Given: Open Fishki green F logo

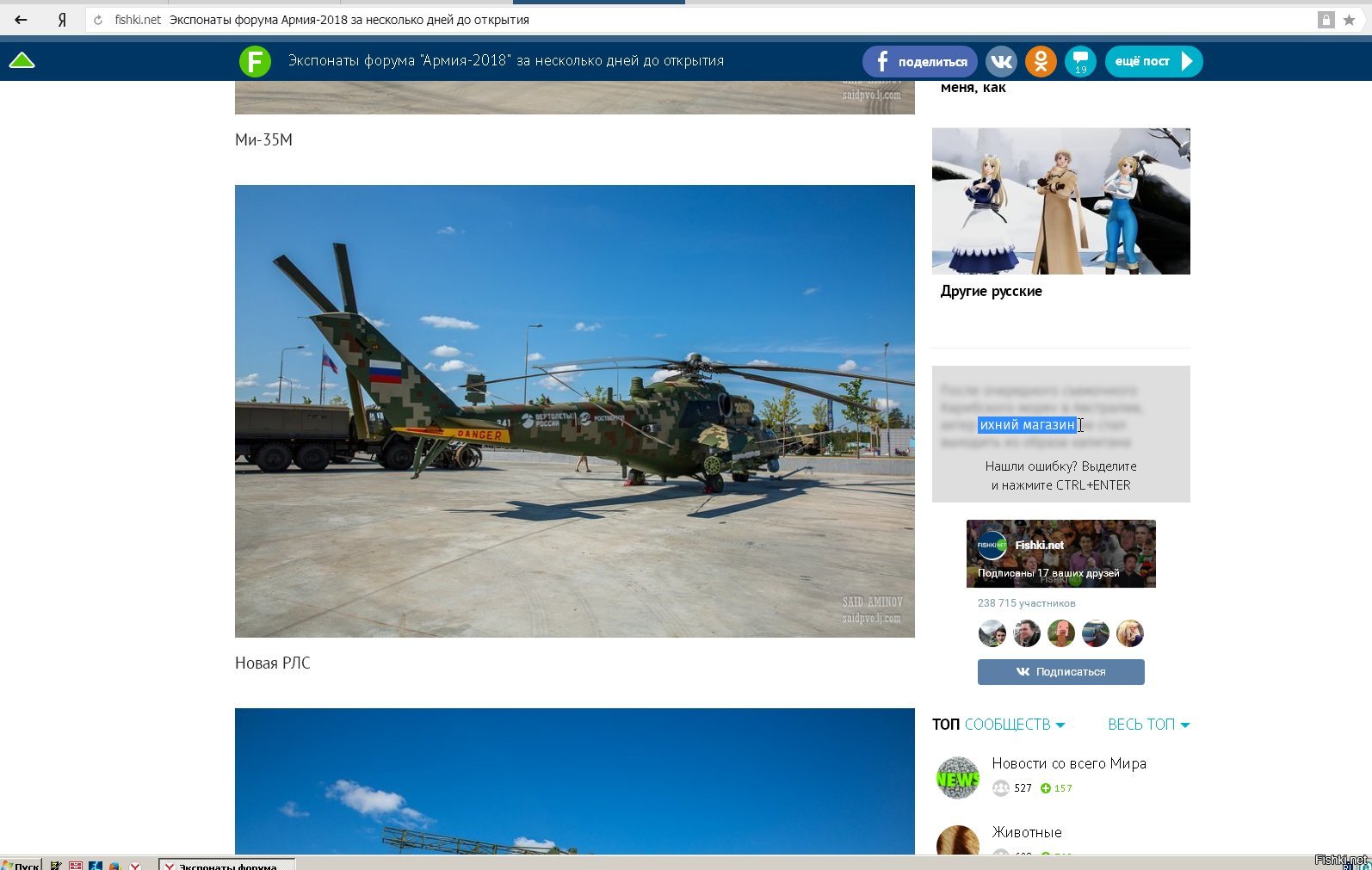Looking at the screenshot, I should pos(255,61).
